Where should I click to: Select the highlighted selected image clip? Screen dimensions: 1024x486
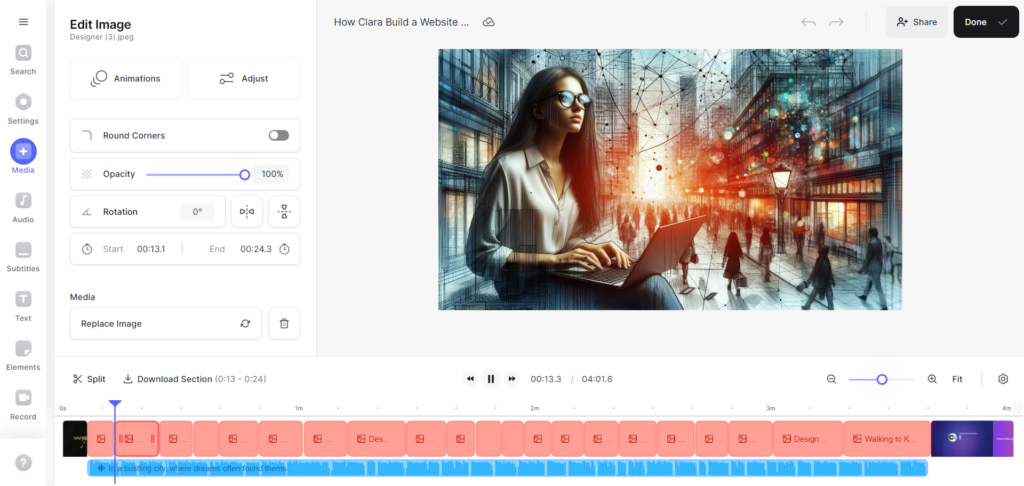(137, 439)
